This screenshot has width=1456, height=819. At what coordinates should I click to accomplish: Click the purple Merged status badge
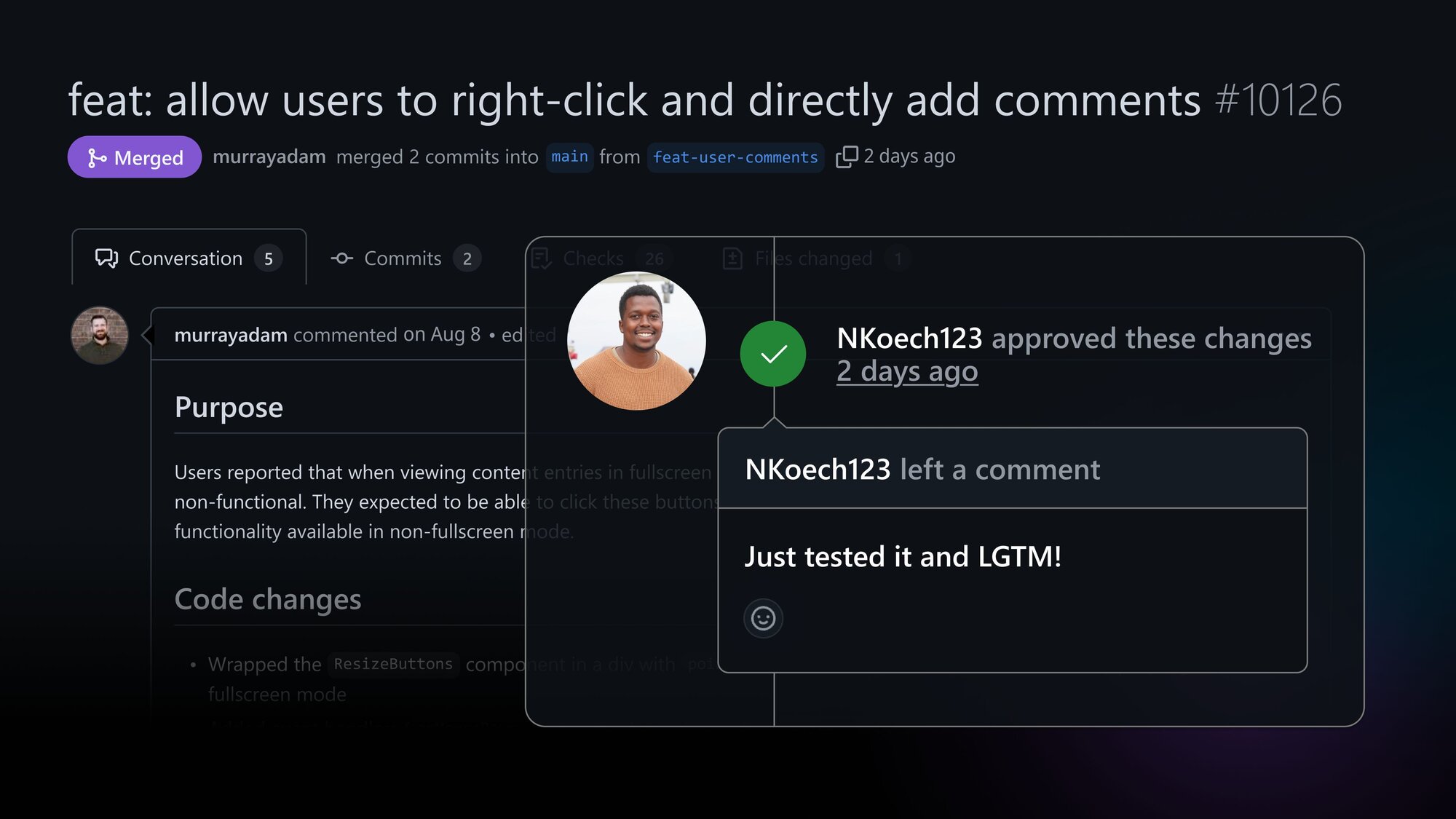point(135,157)
